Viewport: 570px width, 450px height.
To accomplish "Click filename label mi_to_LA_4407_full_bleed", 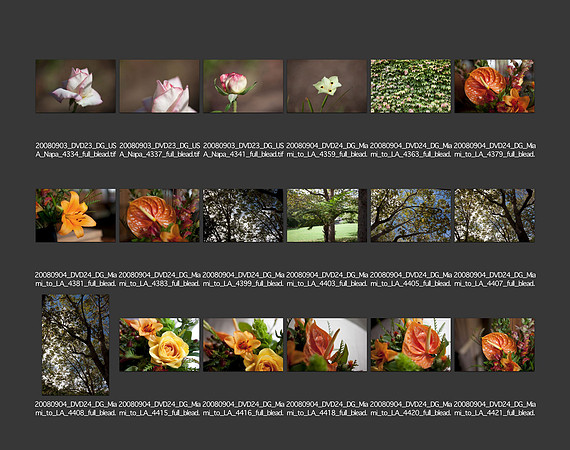I will [x=494, y=283].
